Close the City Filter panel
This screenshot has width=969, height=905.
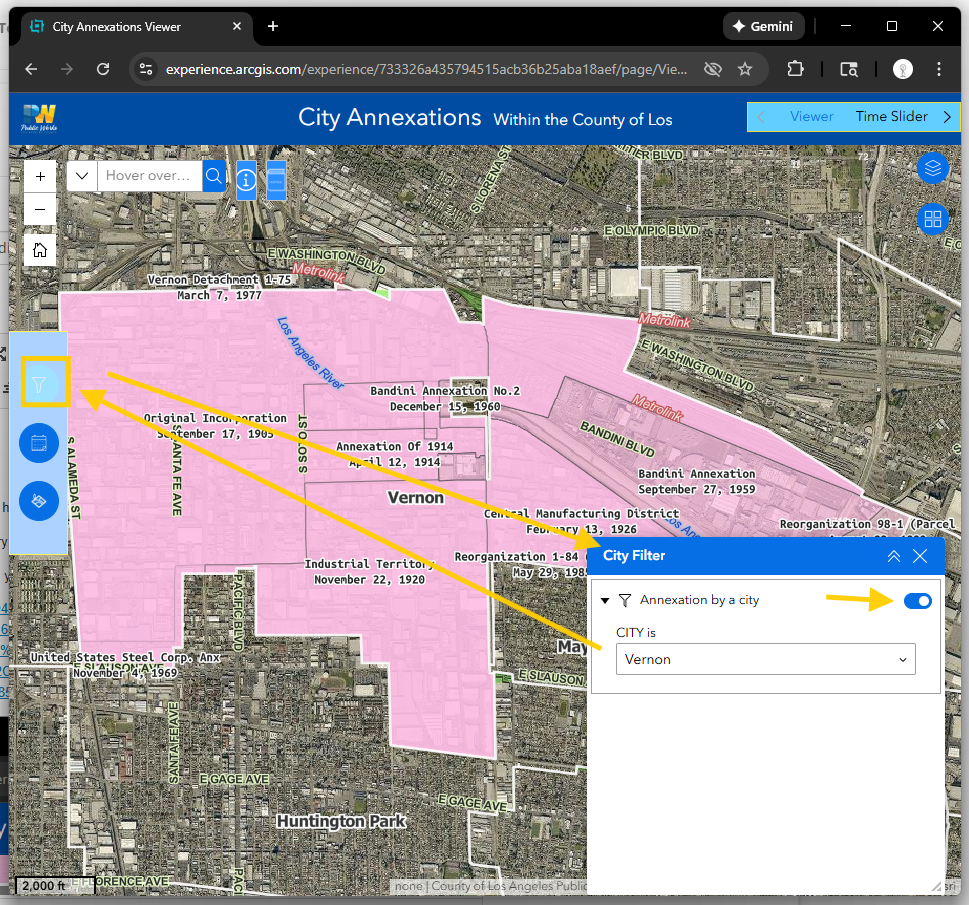coord(920,556)
